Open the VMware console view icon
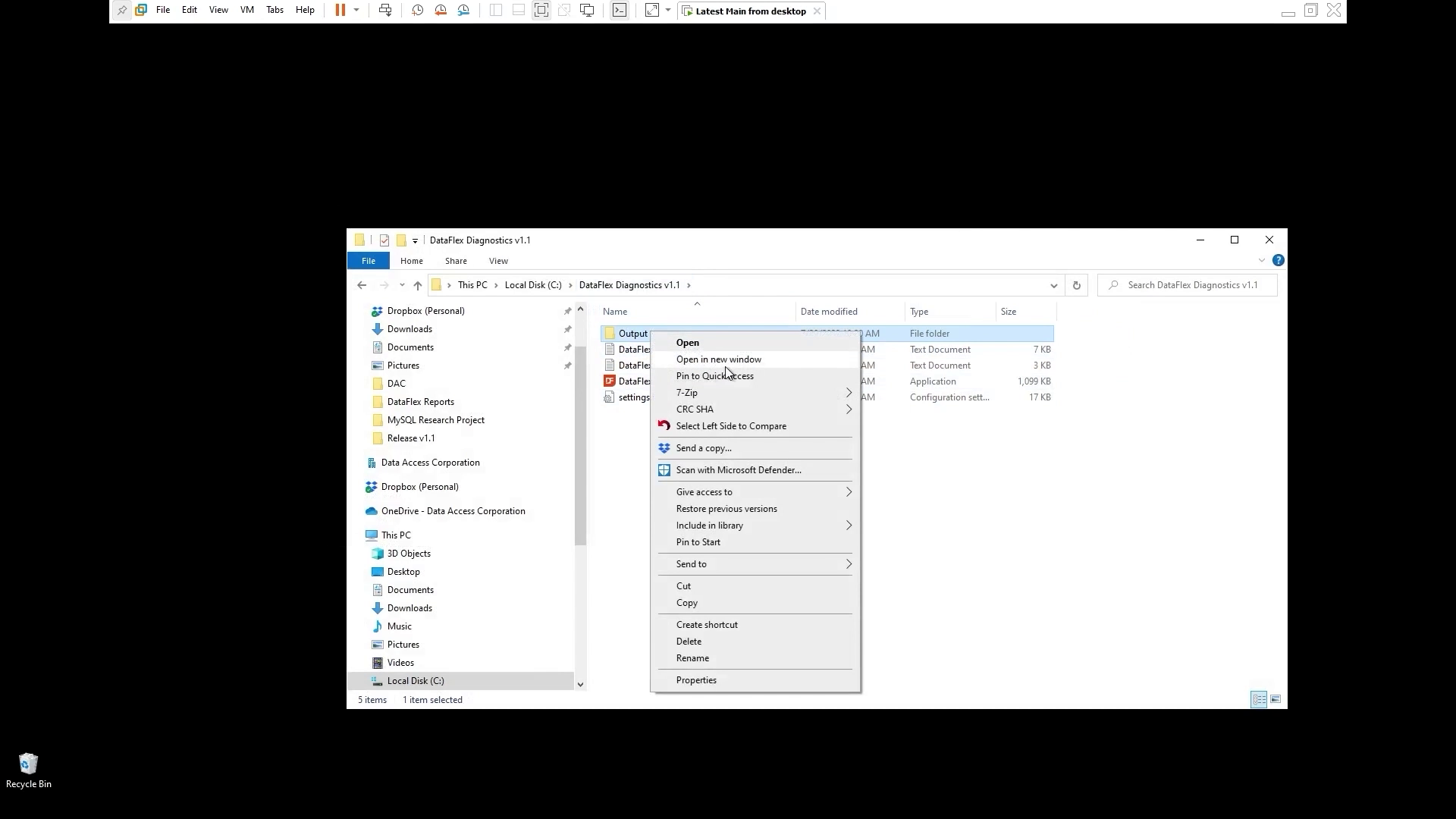 point(620,11)
